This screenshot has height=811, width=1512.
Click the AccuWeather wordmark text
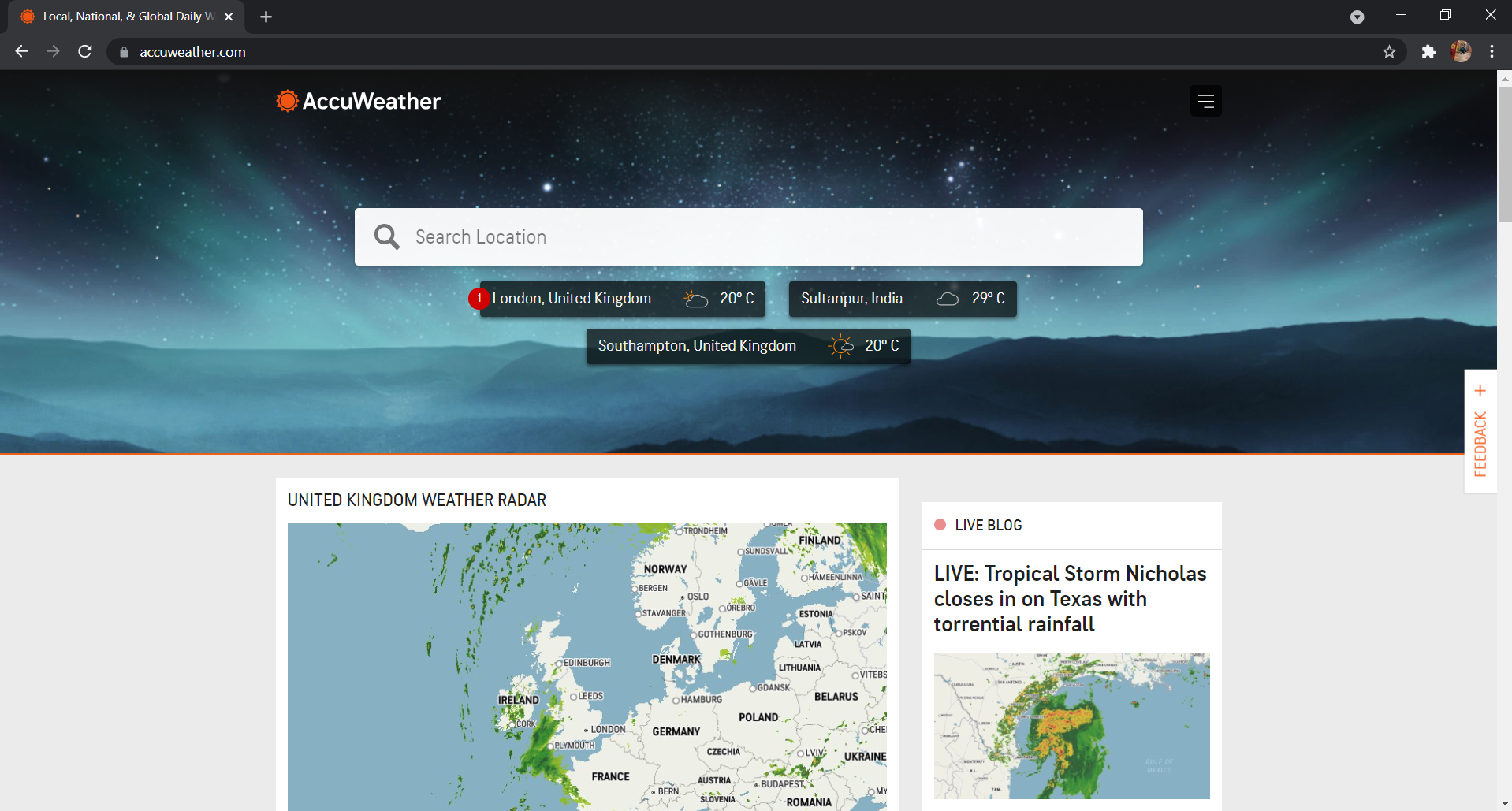tap(371, 101)
